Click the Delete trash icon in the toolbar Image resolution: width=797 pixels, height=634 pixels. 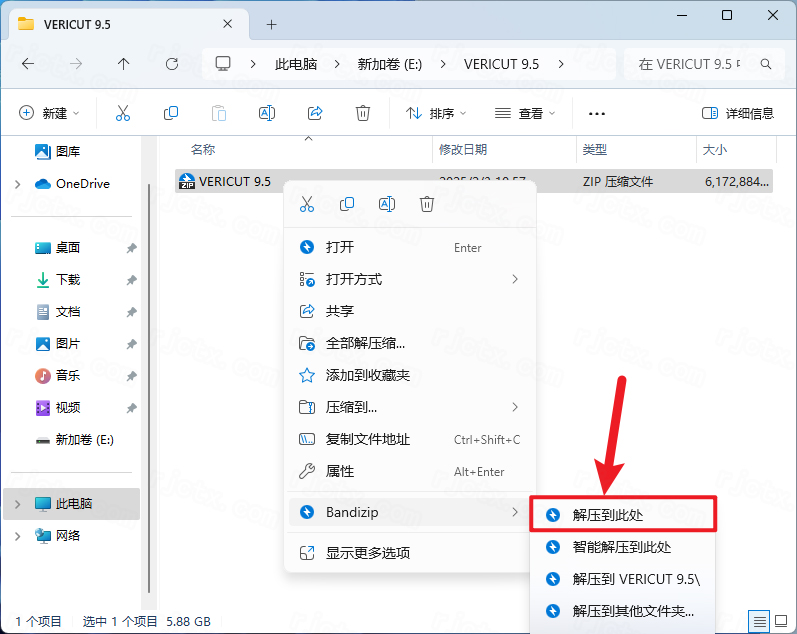[362, 113]
